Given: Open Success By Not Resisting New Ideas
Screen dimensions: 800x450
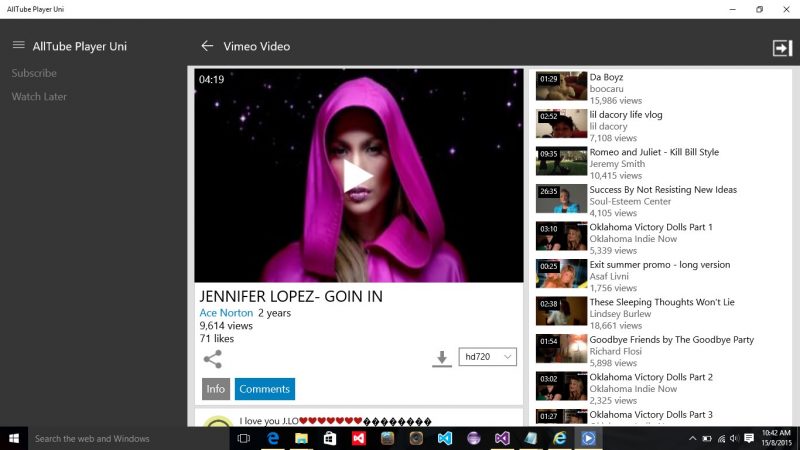Looking at the screenshot, I should [x=663, y=190].
